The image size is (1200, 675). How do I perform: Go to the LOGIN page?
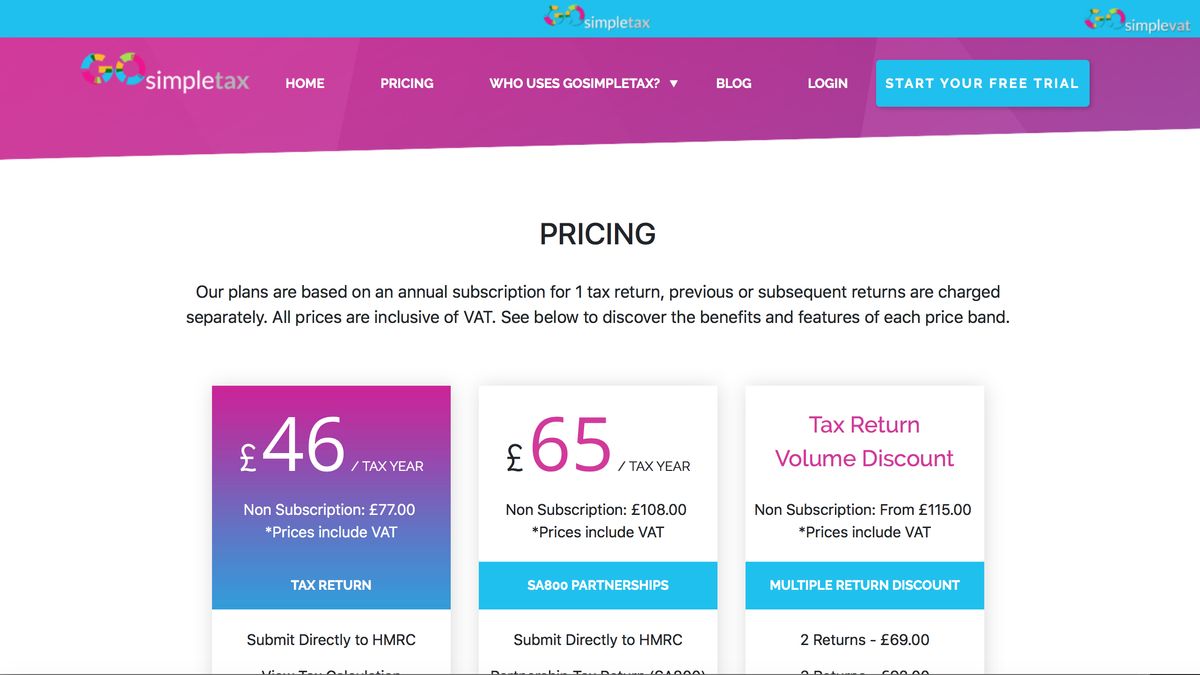827,83
